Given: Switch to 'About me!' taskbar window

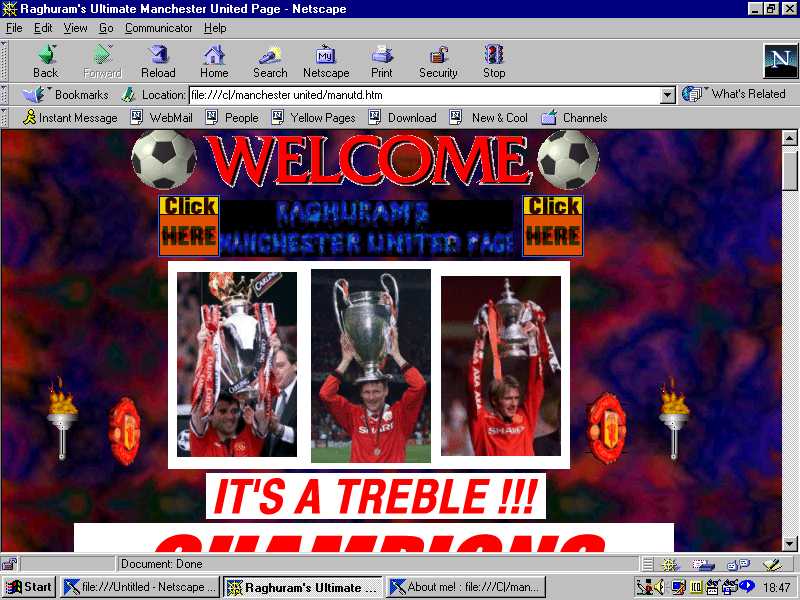Looking at the screenshot, I should pos(465,588).
